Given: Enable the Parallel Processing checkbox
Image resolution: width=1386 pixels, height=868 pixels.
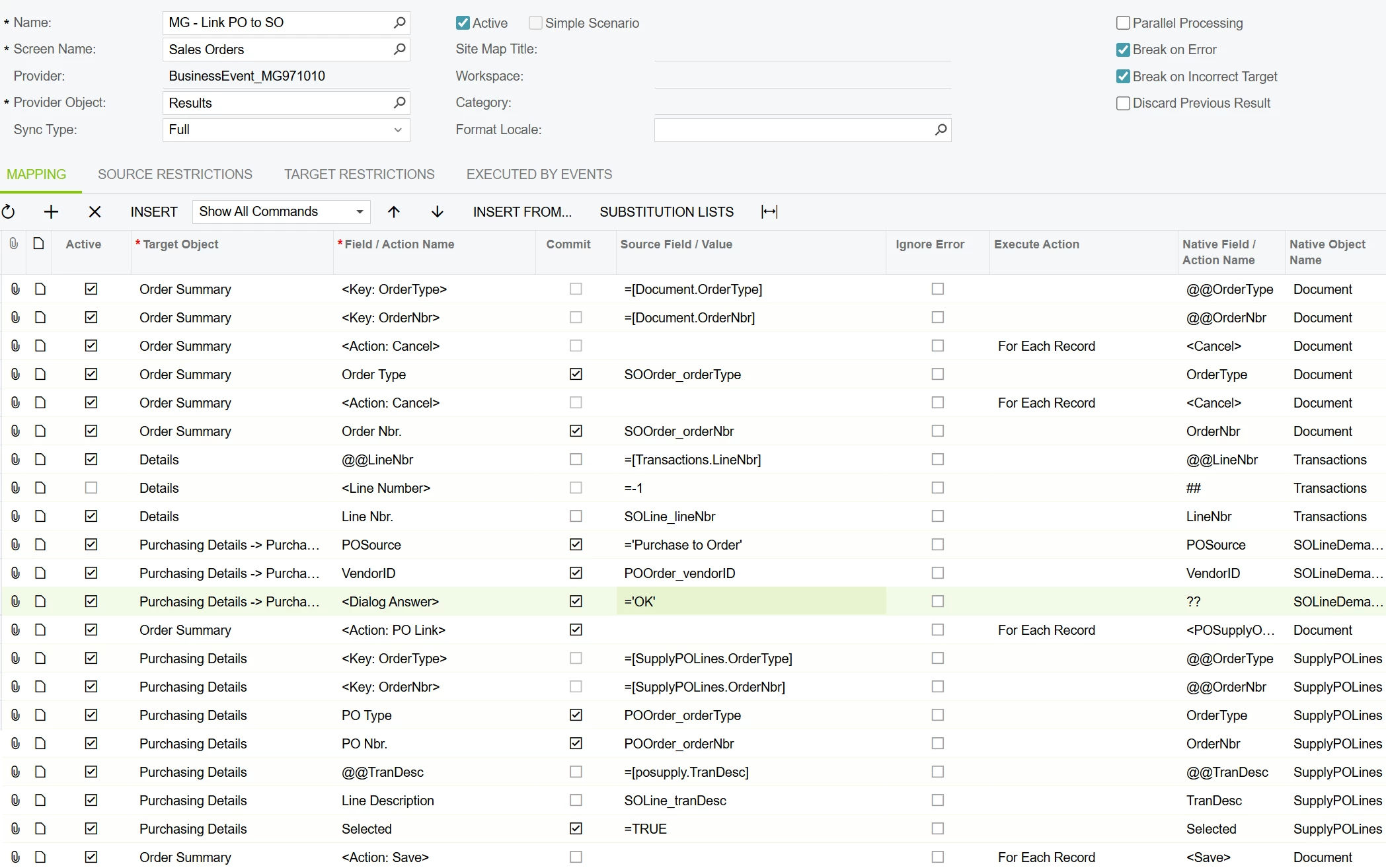Looking at the screenshot, I should [1122, 23].
